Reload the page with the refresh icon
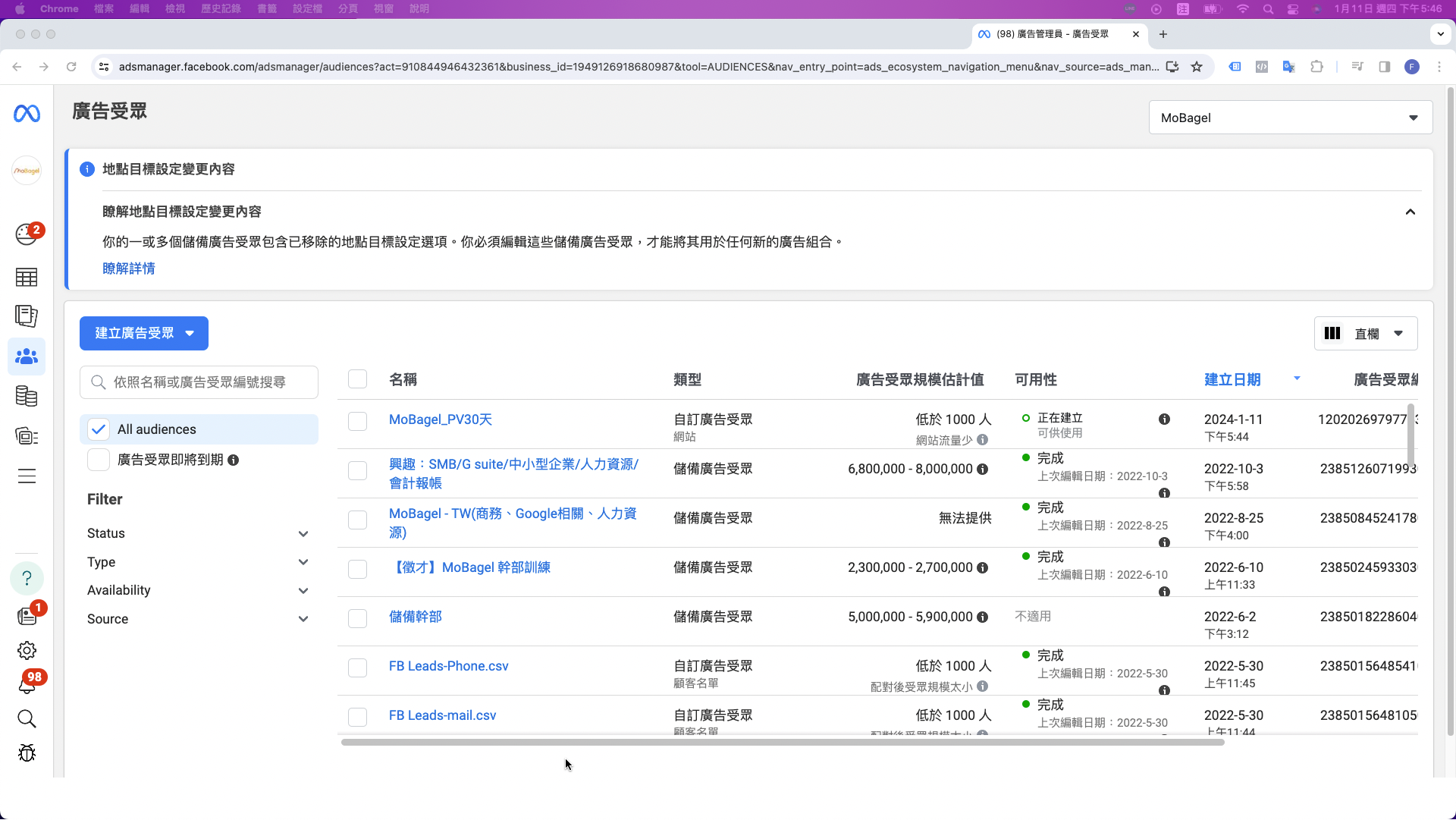The image size is (1456, 820). click(x=71, y=67)
